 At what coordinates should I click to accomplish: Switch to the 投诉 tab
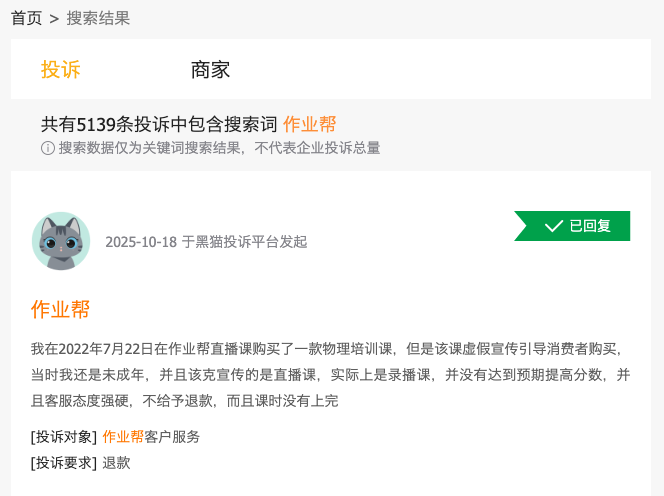click(61, 70)
